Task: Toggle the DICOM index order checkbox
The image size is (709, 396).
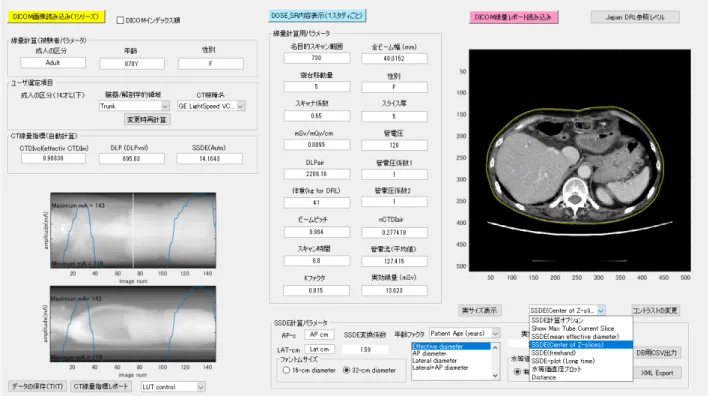Action: (x=120, y=20)
